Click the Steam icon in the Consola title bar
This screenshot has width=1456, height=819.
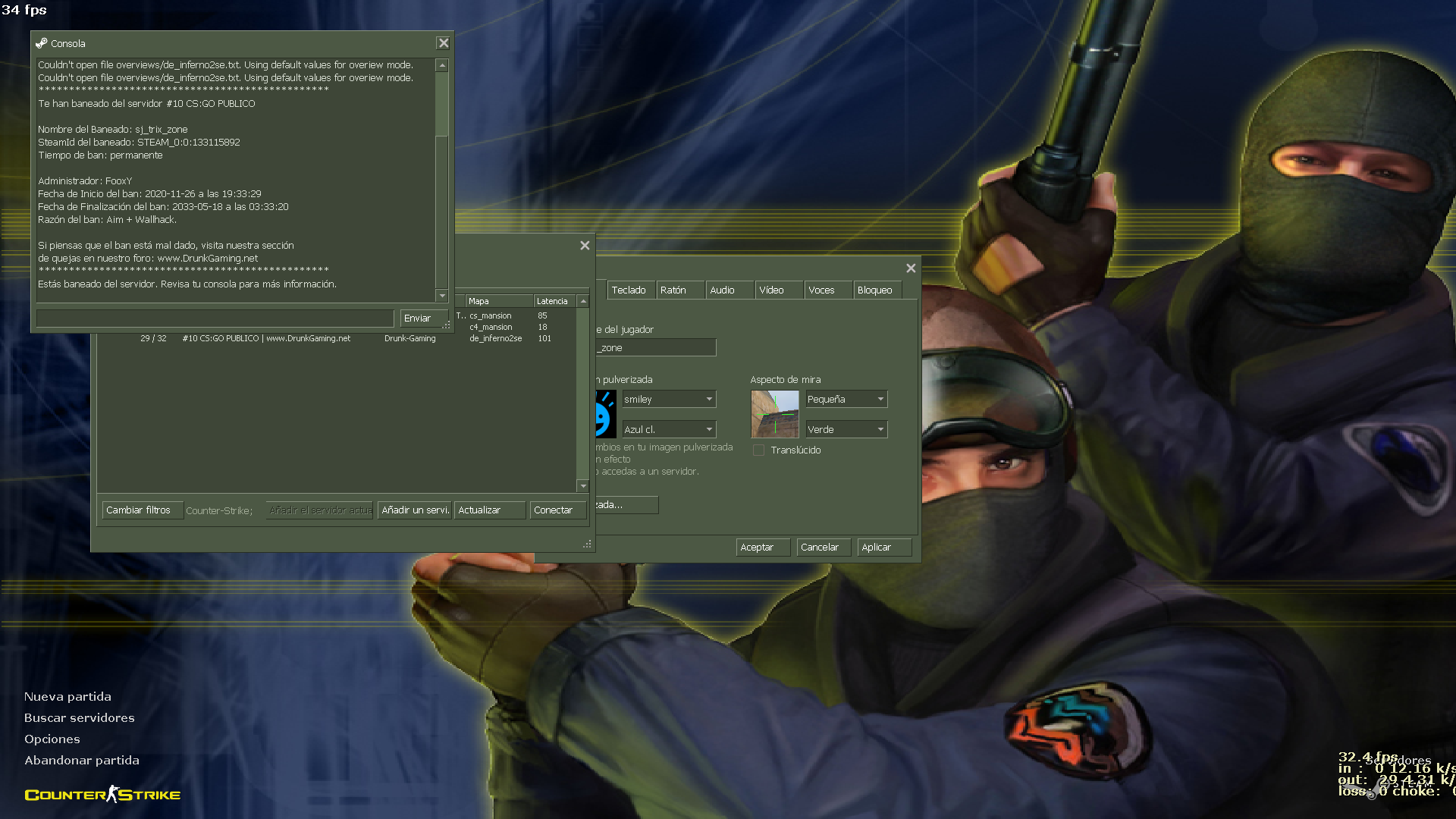coord(42,43)
